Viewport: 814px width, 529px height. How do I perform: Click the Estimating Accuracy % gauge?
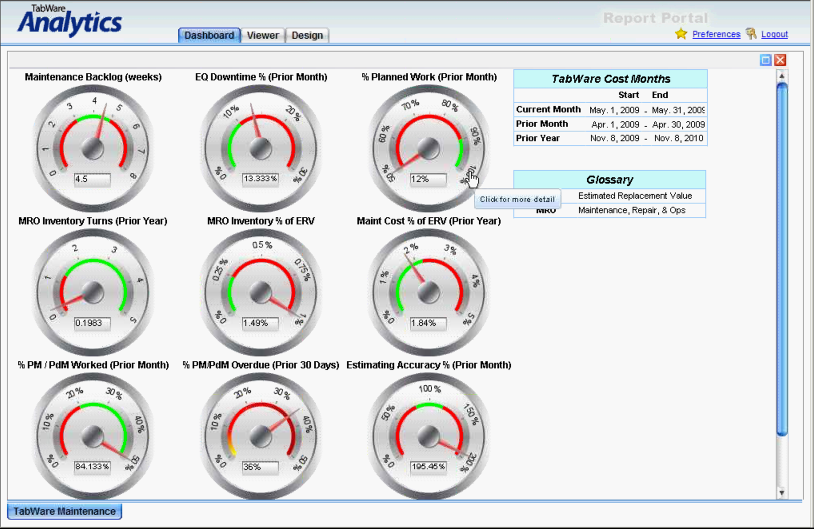pos(428,435)
